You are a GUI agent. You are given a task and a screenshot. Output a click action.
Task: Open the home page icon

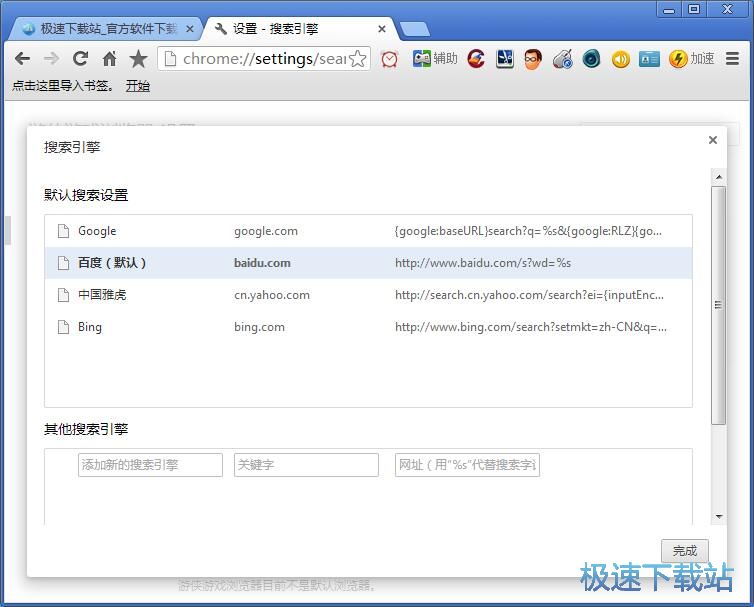coord(110,59)
